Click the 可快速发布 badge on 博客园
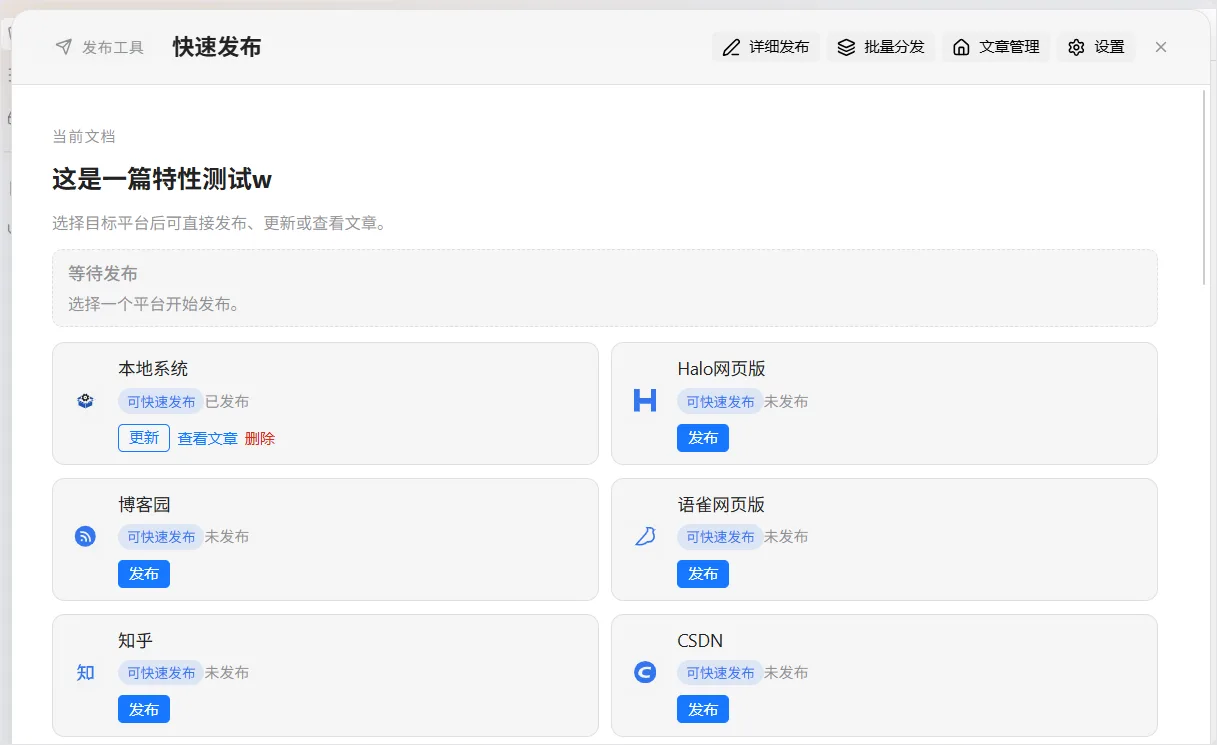1217x745 pixels. 161,537
